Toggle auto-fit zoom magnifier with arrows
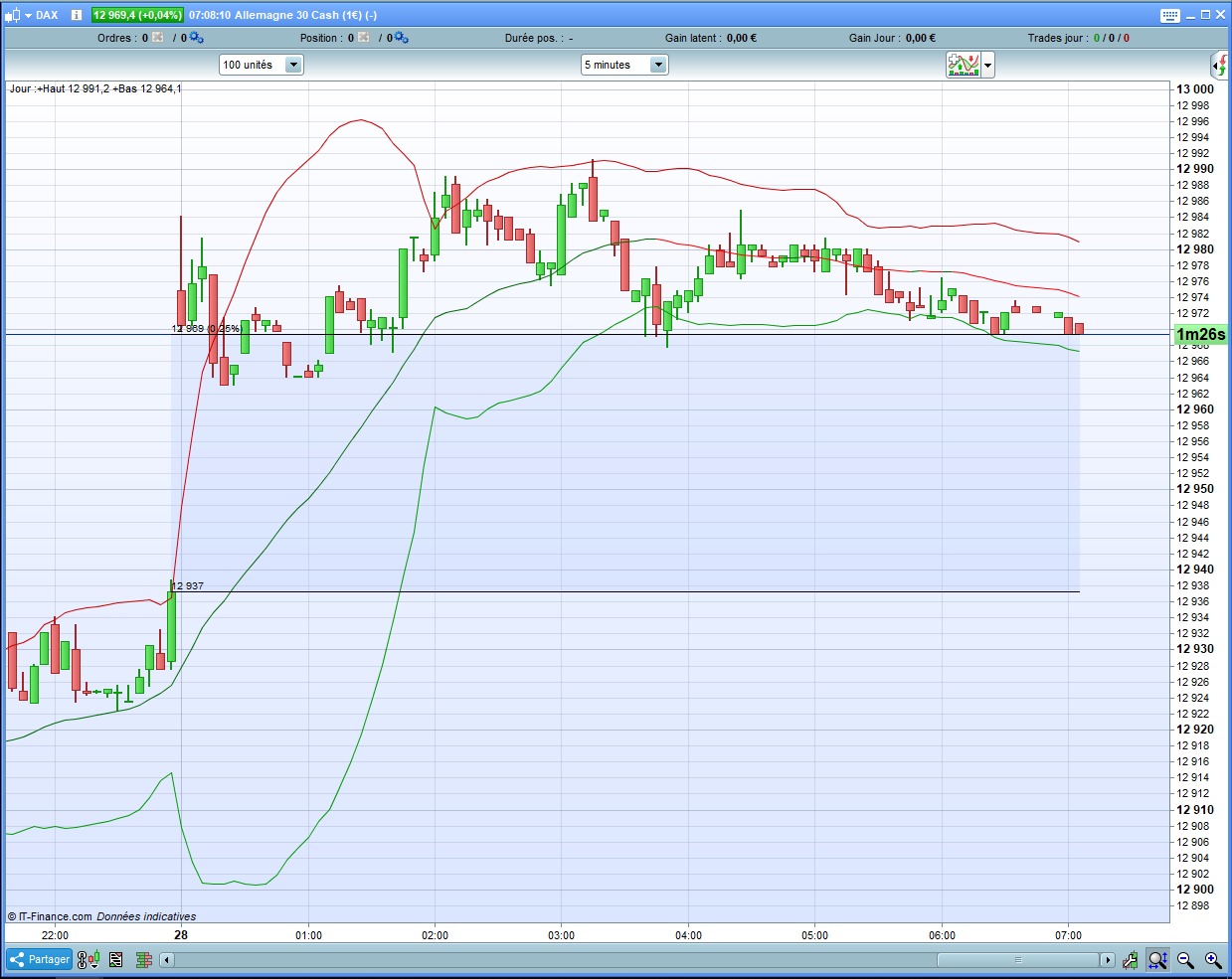1232x979 pixels. [x=1157, y=960]
